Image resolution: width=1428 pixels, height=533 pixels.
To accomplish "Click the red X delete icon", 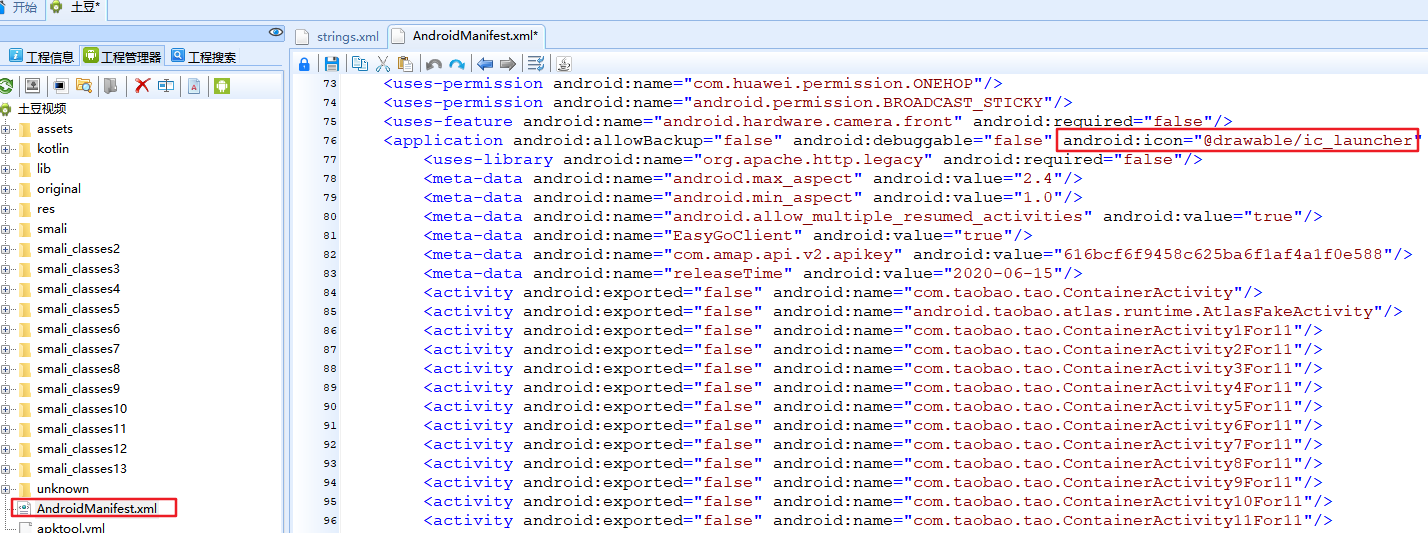I will [142, 85].
